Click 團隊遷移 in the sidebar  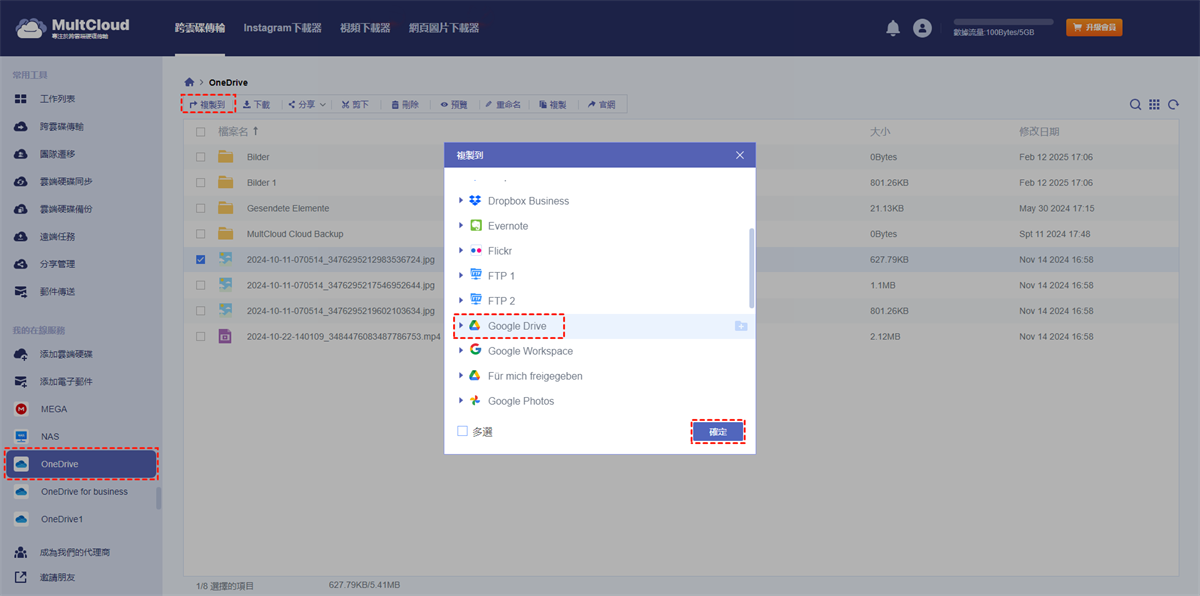pyautogui.click(x=57, y=154)
